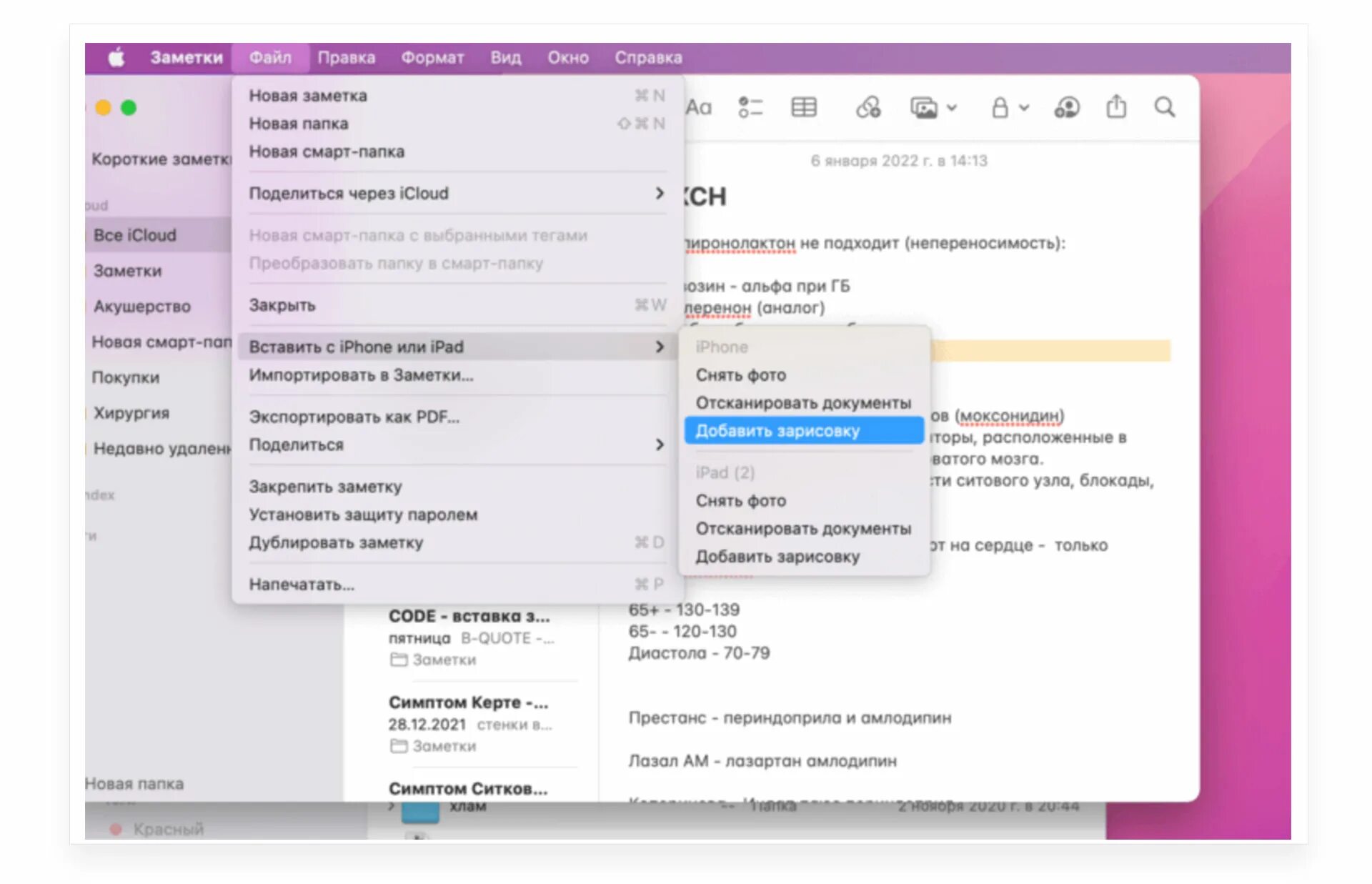
Task: Click 'Новая папка' at sidebar bottom
Action: tap(134, 784)
